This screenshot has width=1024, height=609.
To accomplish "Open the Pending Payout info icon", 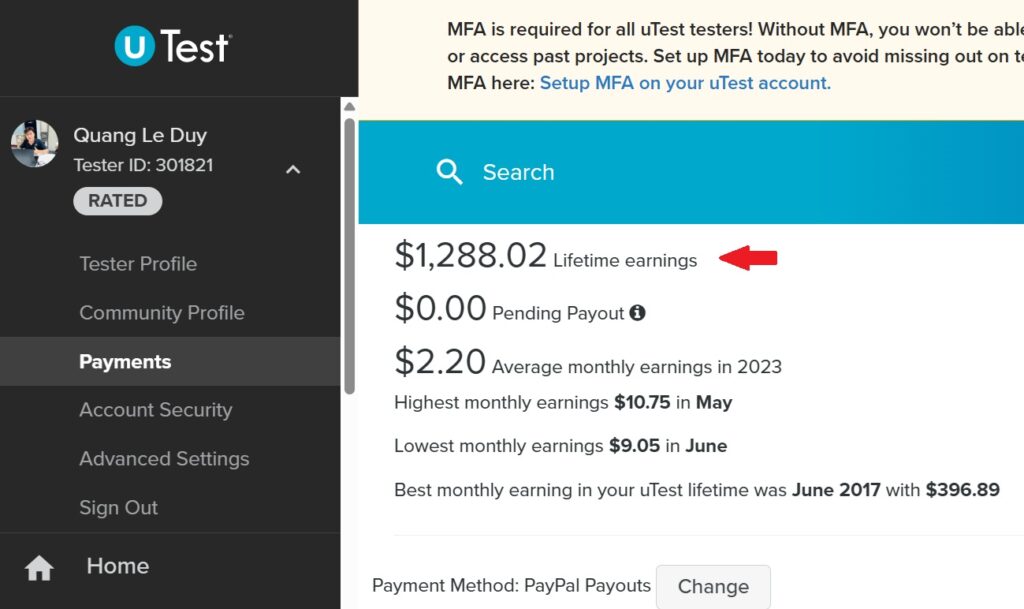I will pyautogui.click(x=637, y=313).
